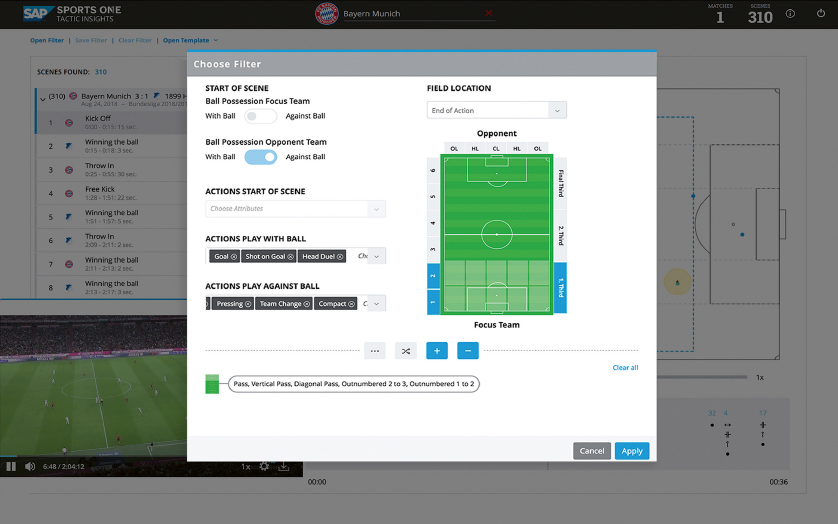
Task: Click the blue minus button to remove a filter
Action: (467, 350)
